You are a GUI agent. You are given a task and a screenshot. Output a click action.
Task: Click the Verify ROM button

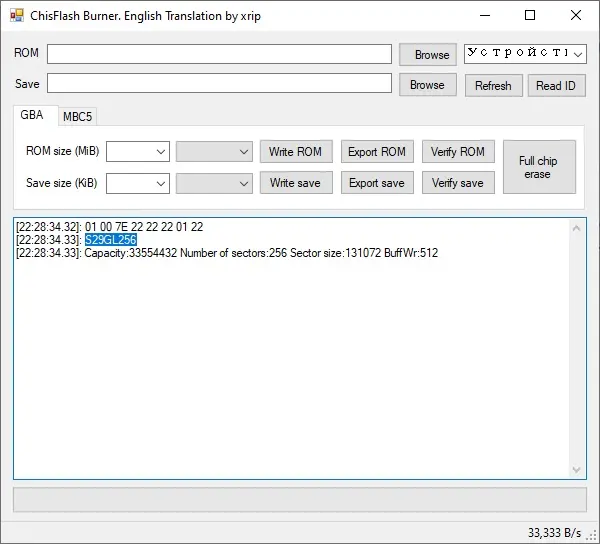[457, 152]
